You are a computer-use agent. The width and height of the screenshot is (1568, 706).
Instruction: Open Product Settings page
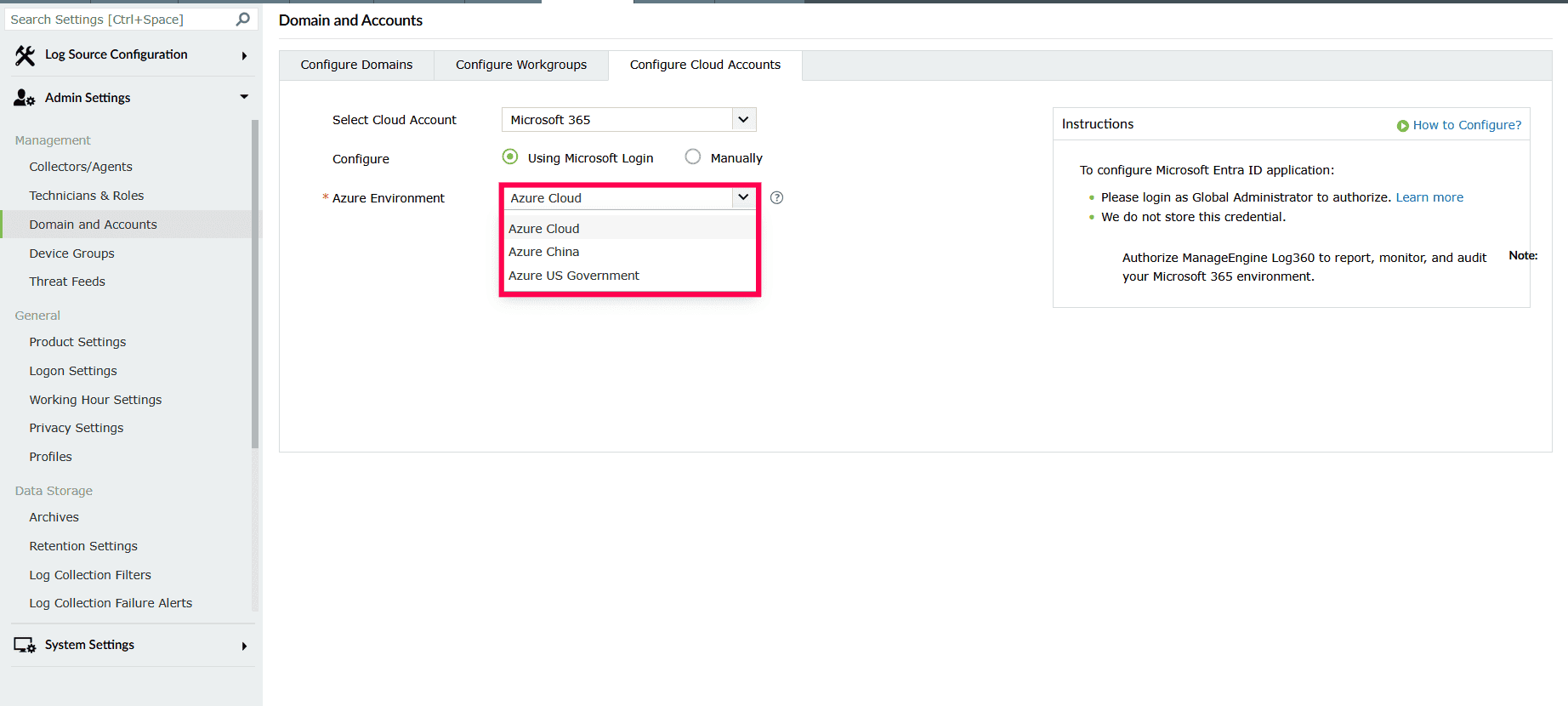pyautogui.click(x=77, y=342)
